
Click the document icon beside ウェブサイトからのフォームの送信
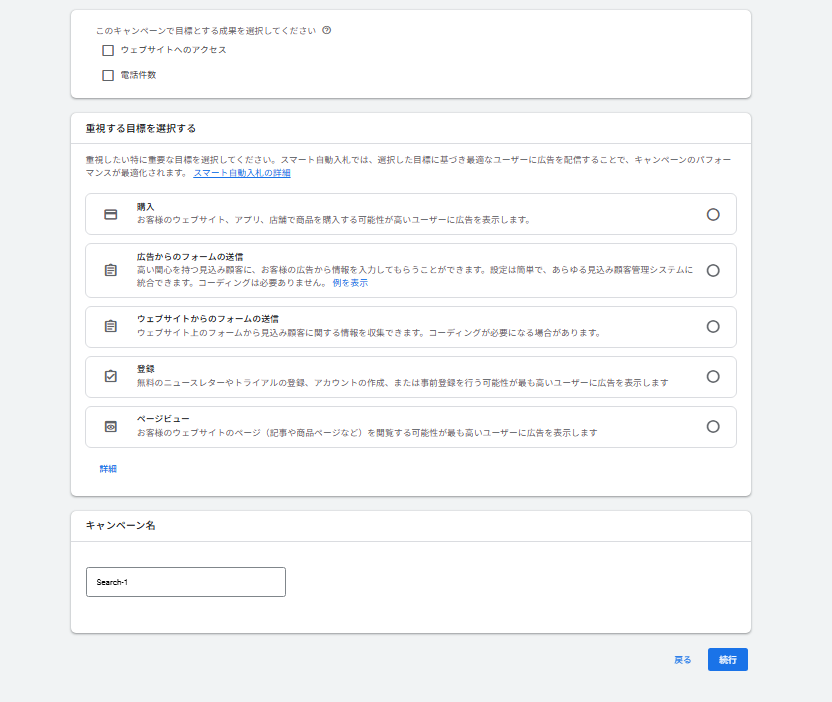coord(110,325)
